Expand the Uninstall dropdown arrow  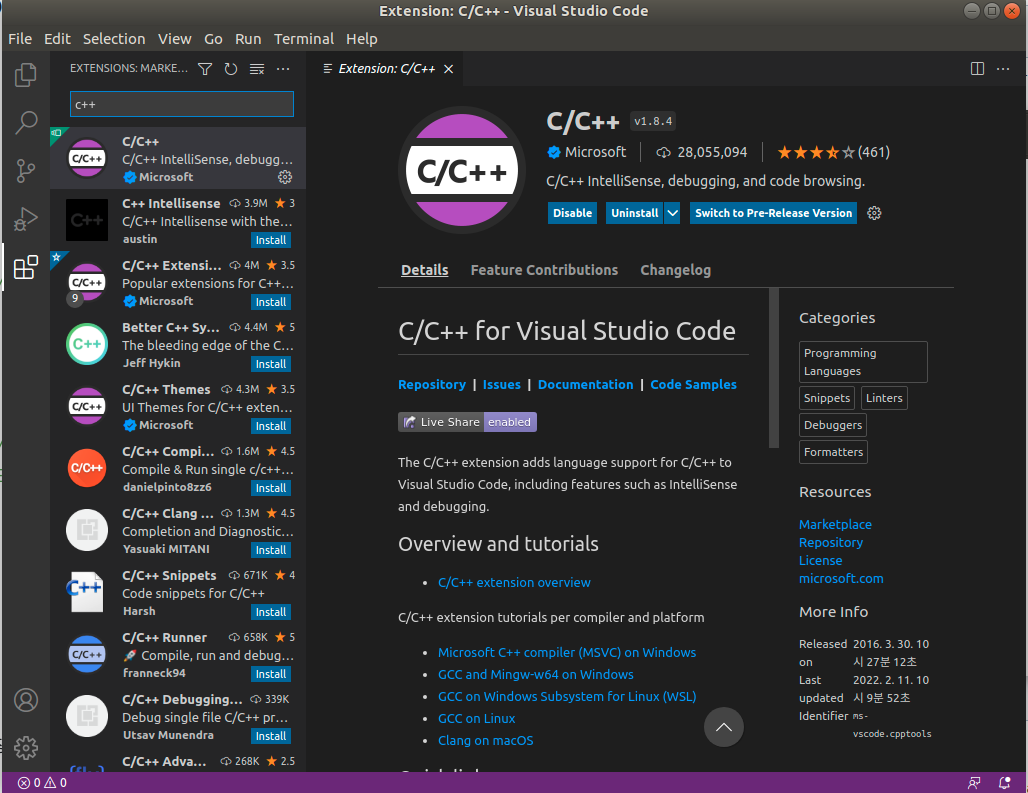pyautogui.click(x=672, y=213)
